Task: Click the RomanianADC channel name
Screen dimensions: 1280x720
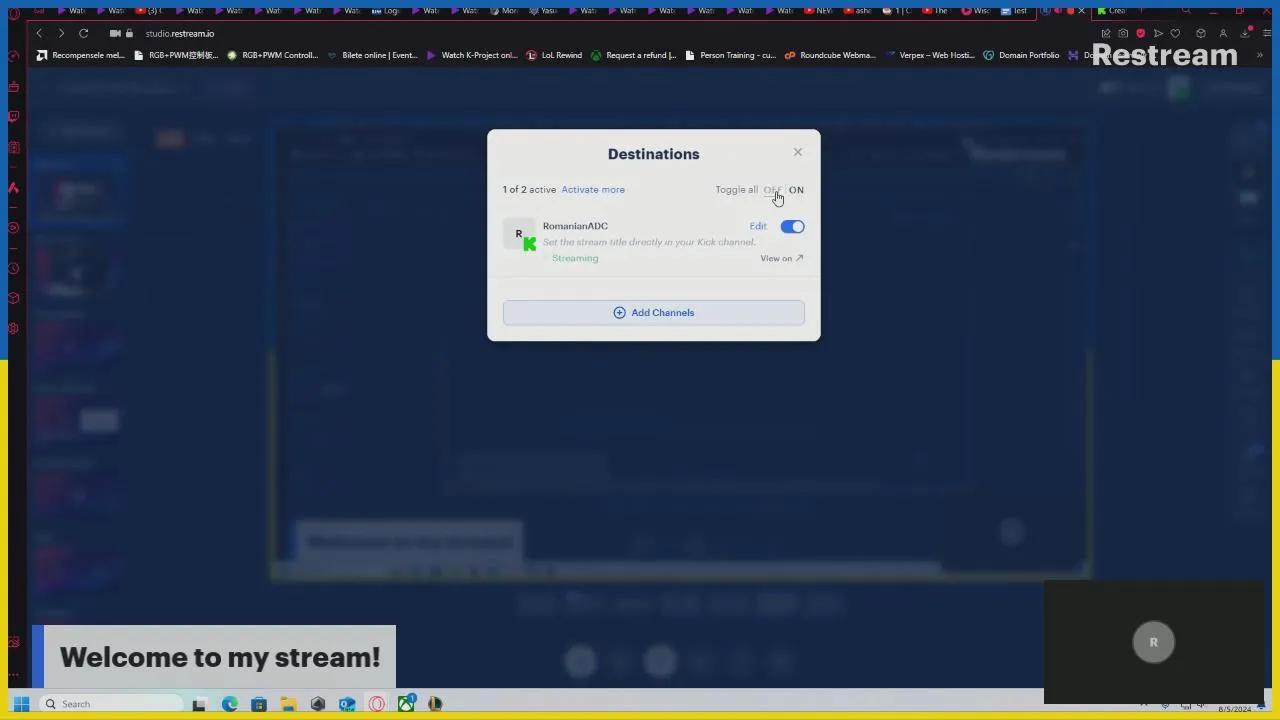Action: (575, 227)
